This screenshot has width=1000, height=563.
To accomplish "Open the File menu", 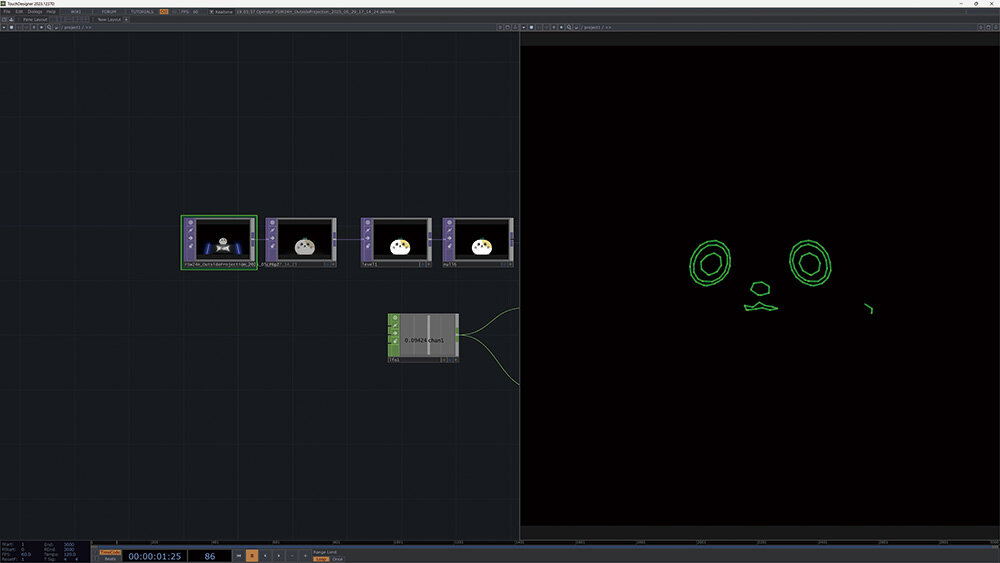I will coord(6,11).
